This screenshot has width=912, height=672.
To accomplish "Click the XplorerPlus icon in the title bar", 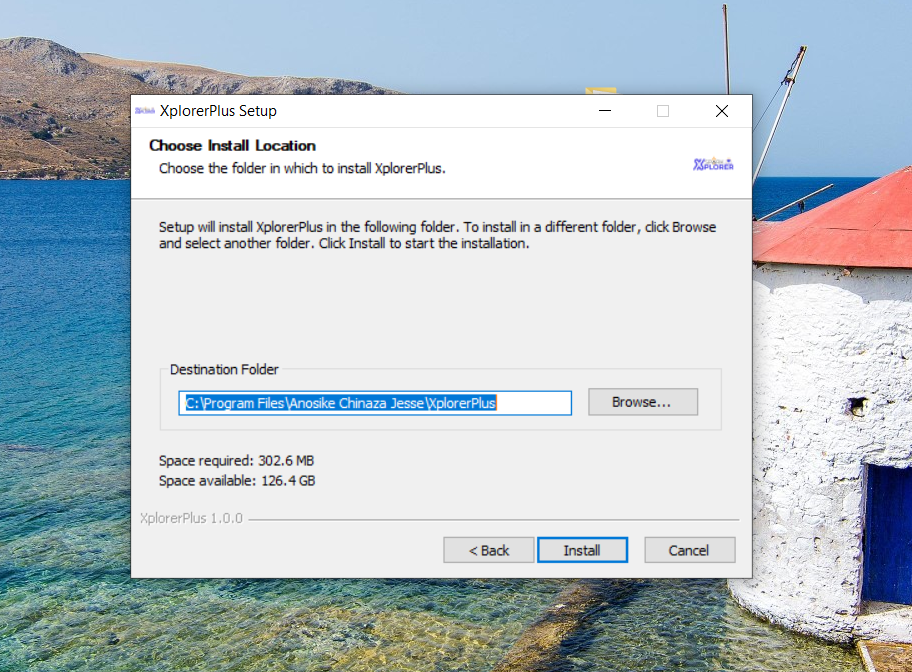I will pos(145,111).
